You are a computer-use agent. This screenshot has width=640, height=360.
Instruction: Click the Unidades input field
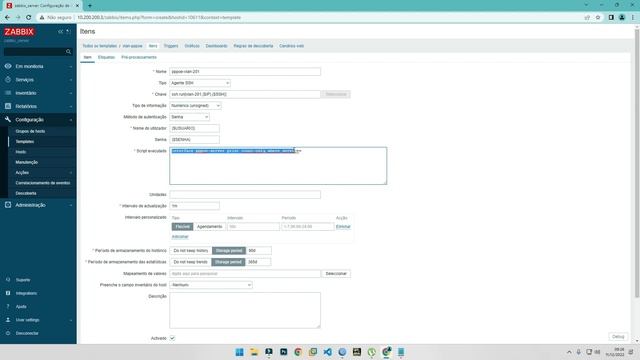[x=245, y=195]
